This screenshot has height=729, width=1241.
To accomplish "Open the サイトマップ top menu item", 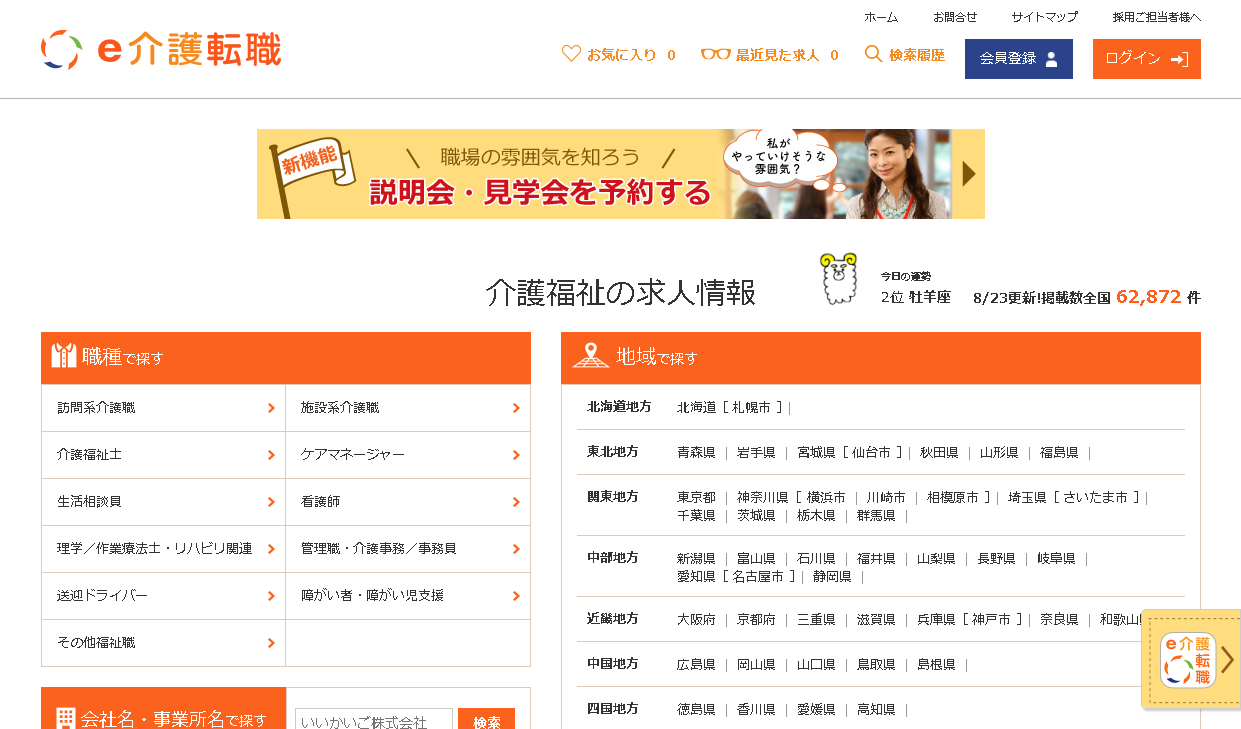I will (1044, 17).
